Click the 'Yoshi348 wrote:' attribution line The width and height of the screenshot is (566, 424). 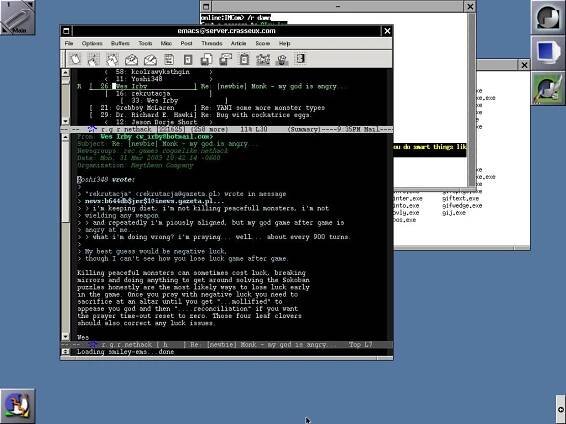pos(106,180)
